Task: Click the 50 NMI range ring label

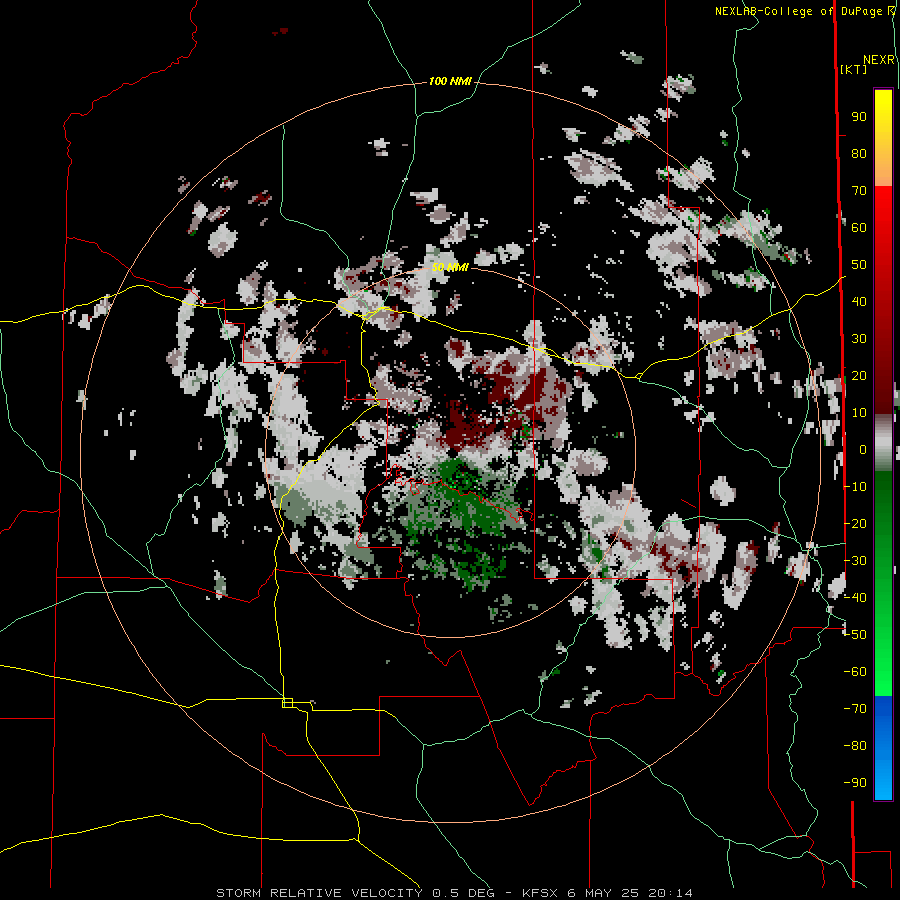Action: 450,267
